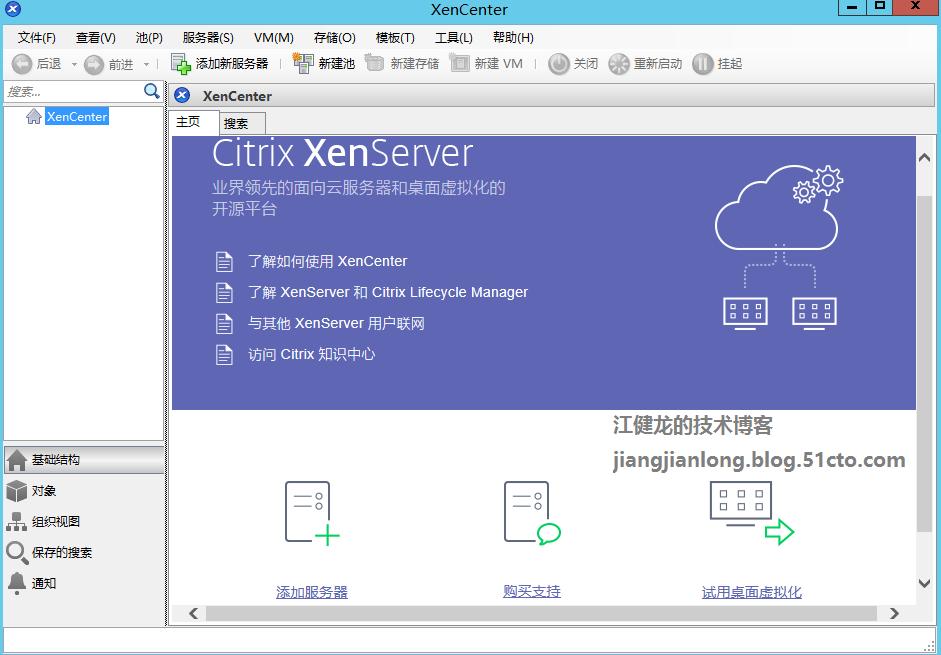This screenshot has width=941, height=655.
Task: Click the XenCenter logo in content header
Action: click(x=182, y=95)
